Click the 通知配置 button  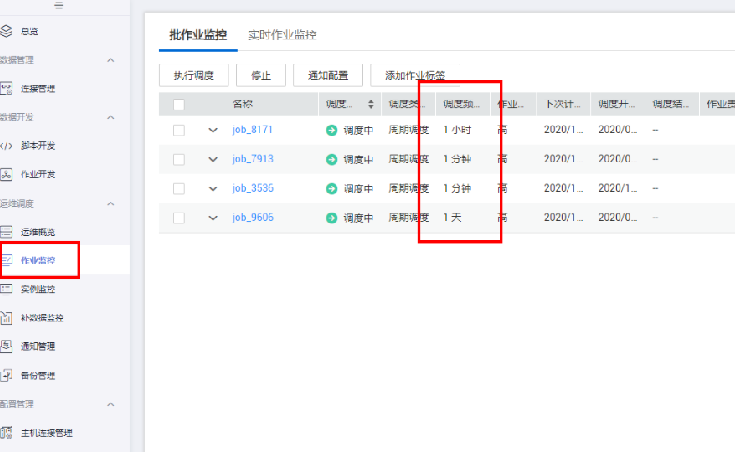327,75
